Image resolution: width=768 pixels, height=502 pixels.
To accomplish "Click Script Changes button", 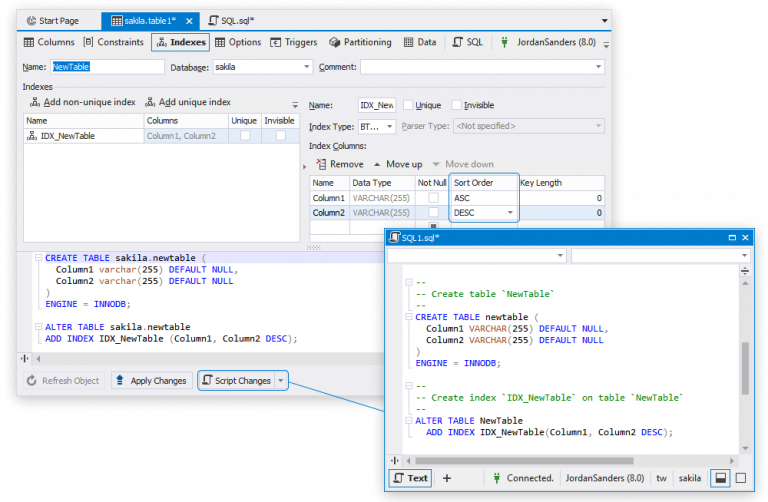I will pyautogui.click(x=237, y=381).
